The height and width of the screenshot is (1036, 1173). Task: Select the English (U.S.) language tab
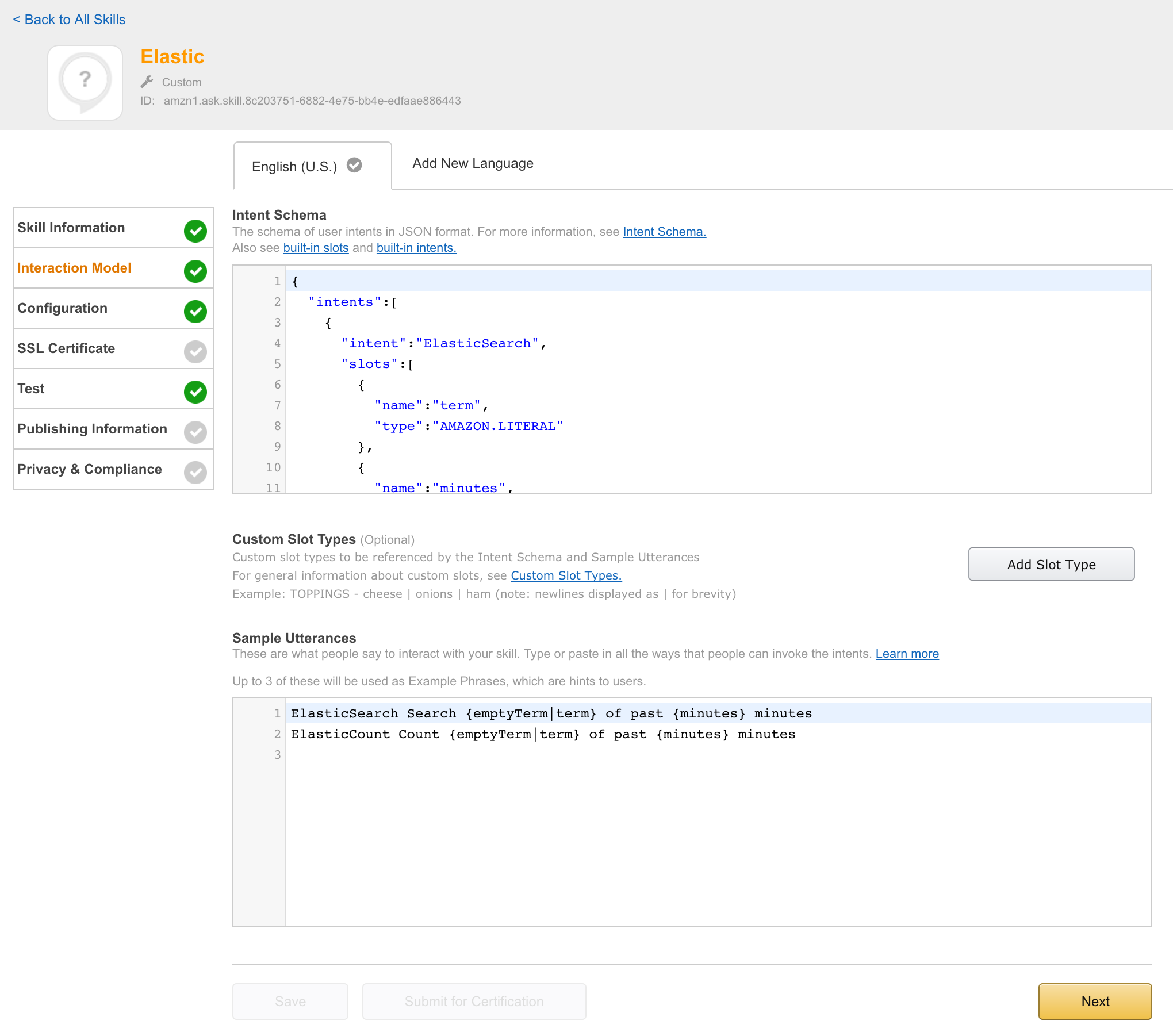point(294,167)
